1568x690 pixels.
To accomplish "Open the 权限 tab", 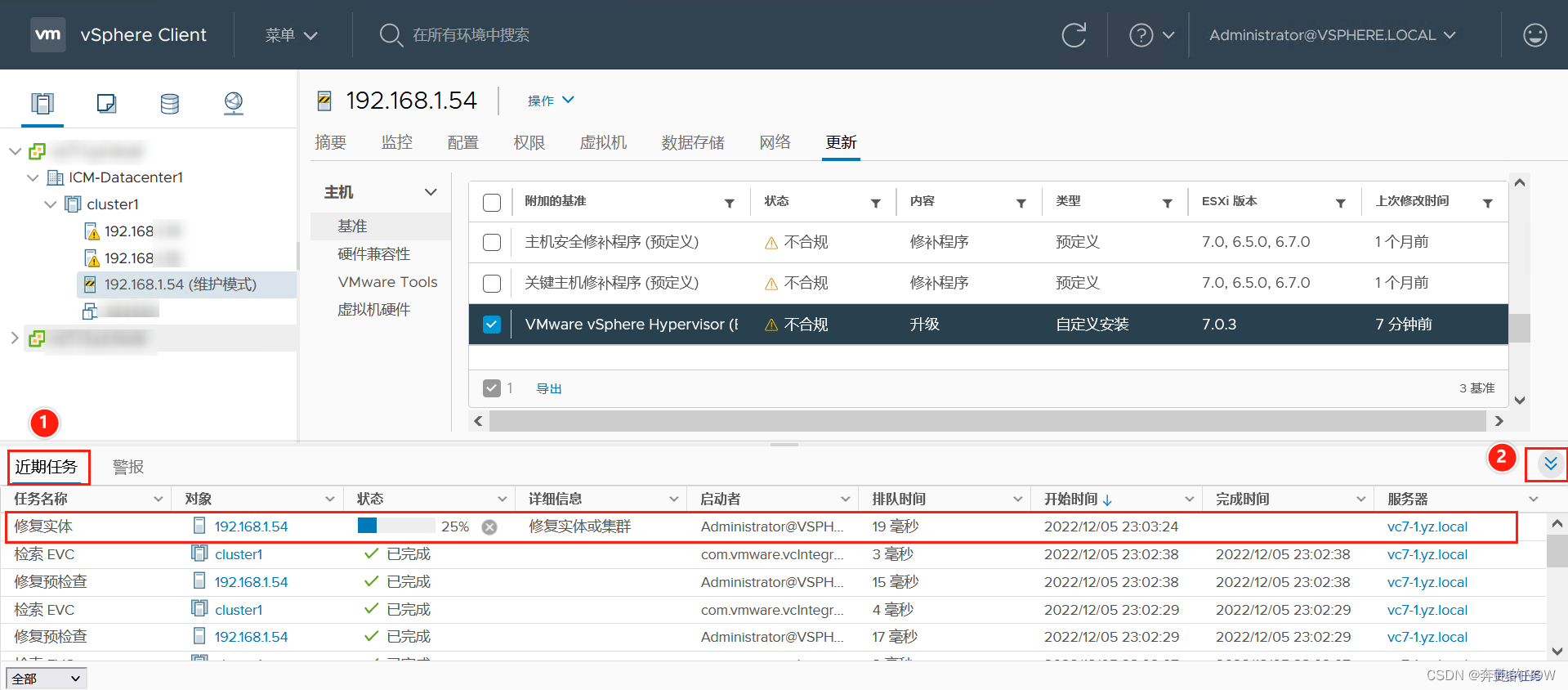I will click(529, 142).
